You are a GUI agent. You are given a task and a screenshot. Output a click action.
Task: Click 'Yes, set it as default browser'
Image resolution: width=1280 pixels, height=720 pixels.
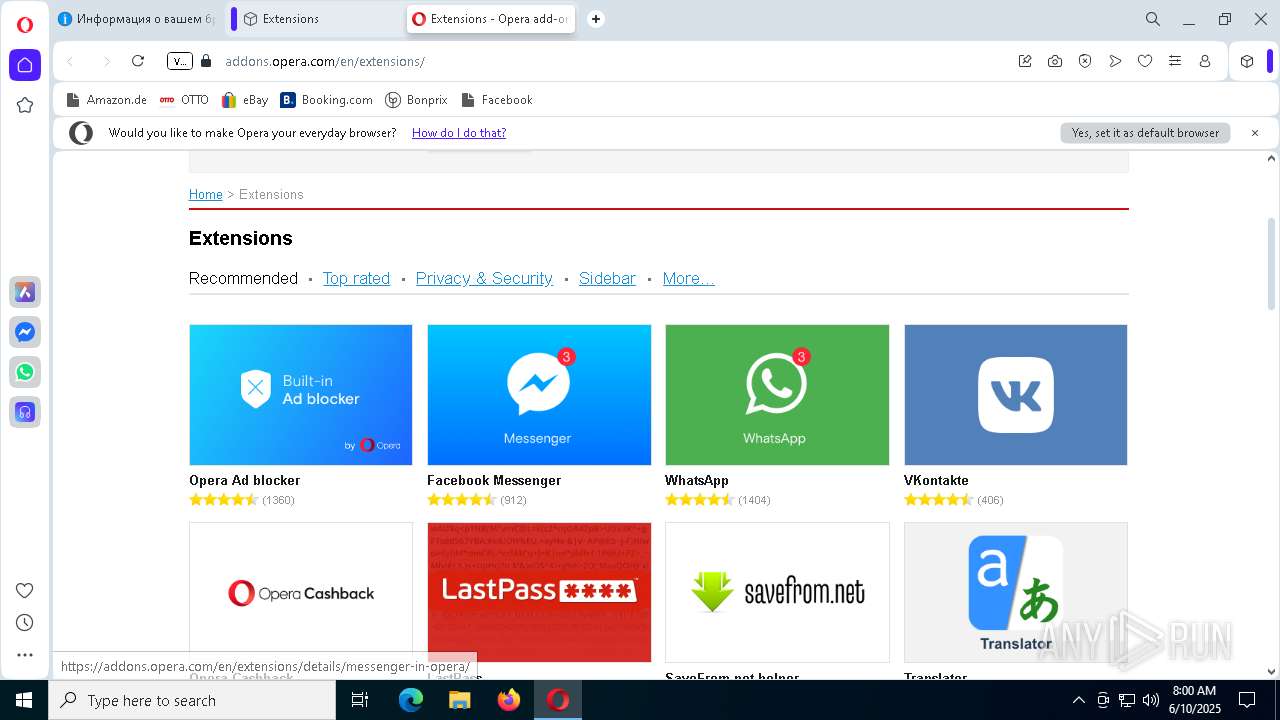1145,133
